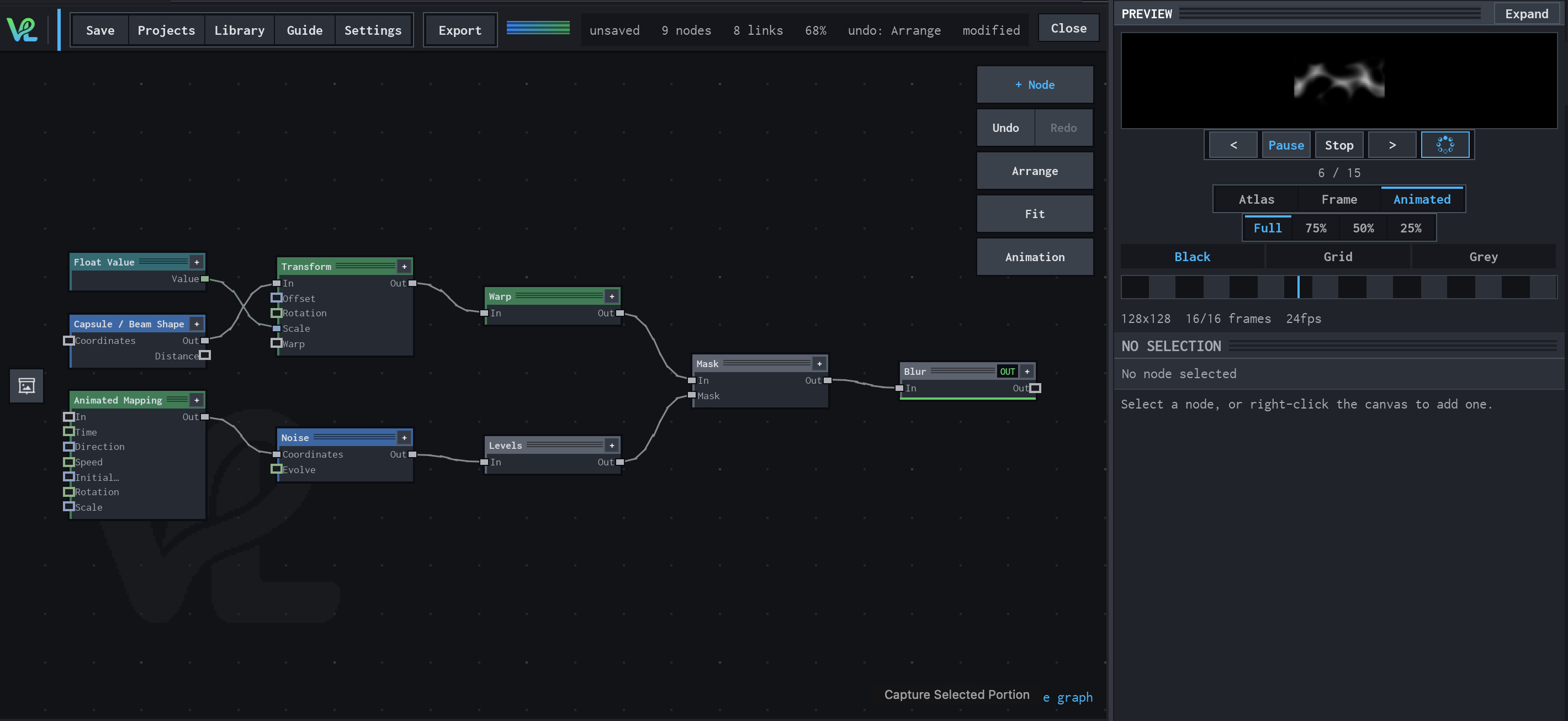Click the Fit button

tap(1035, 214)
